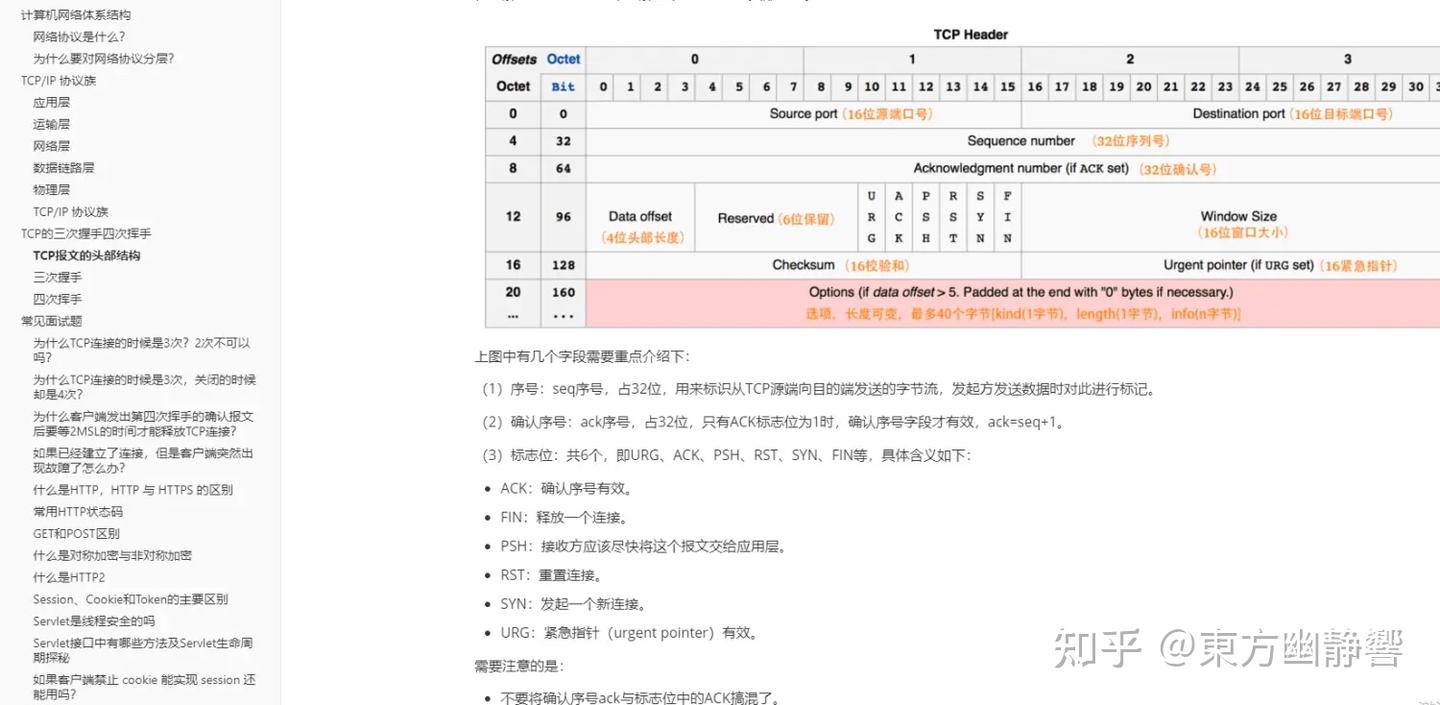Screen dimensions: 1440x705
Task: Click bullet RST:重置连接
Action: [x=552, y=575]
